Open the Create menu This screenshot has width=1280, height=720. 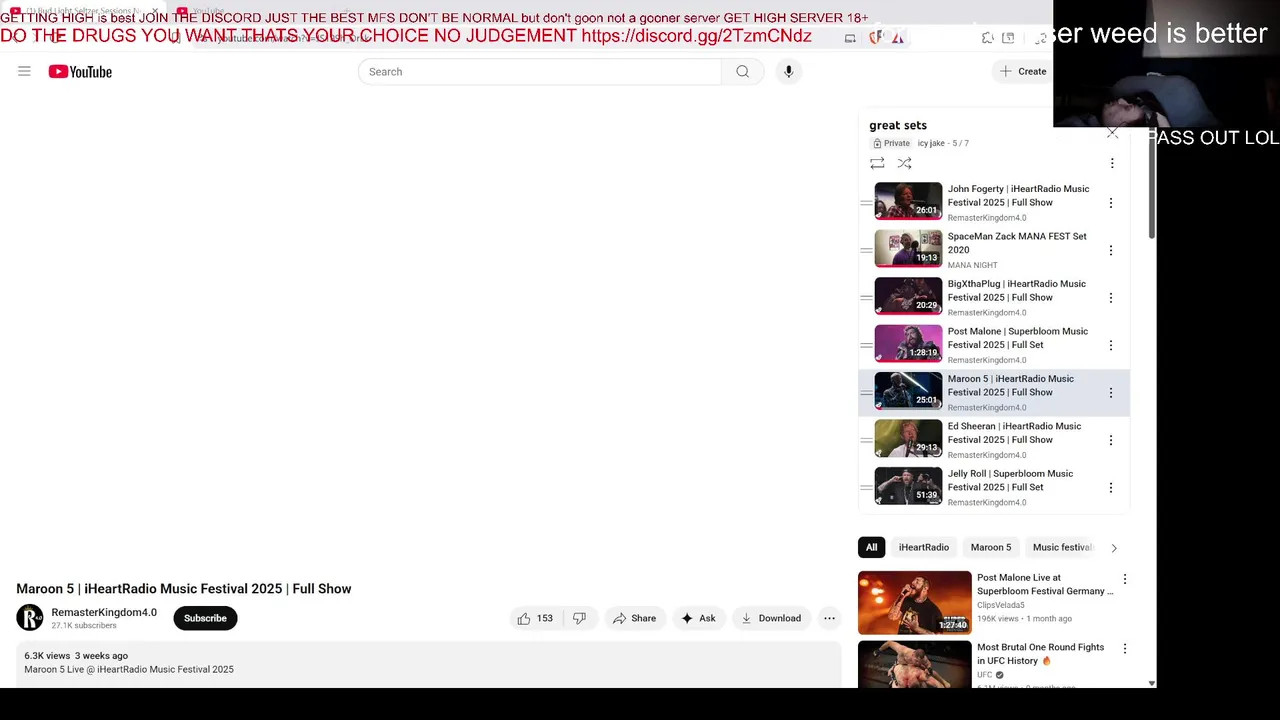coord(1023,71)
